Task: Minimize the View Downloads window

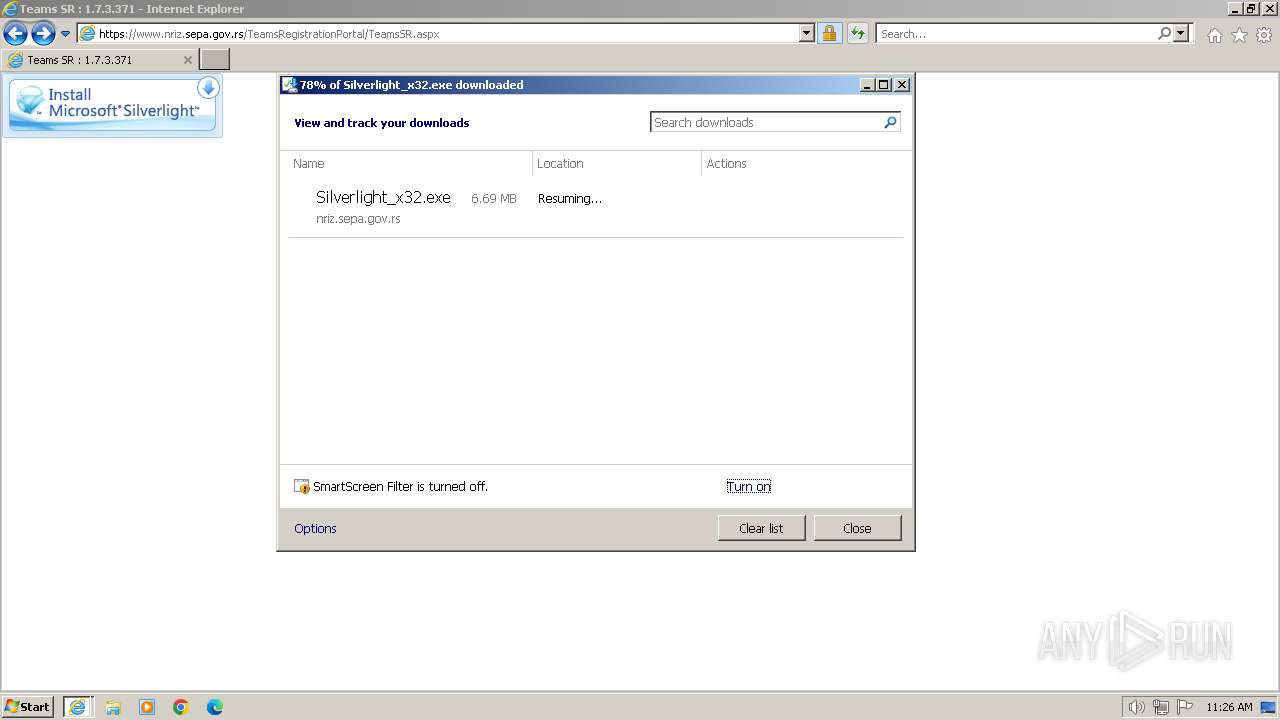Action: [x=867, y=85]
